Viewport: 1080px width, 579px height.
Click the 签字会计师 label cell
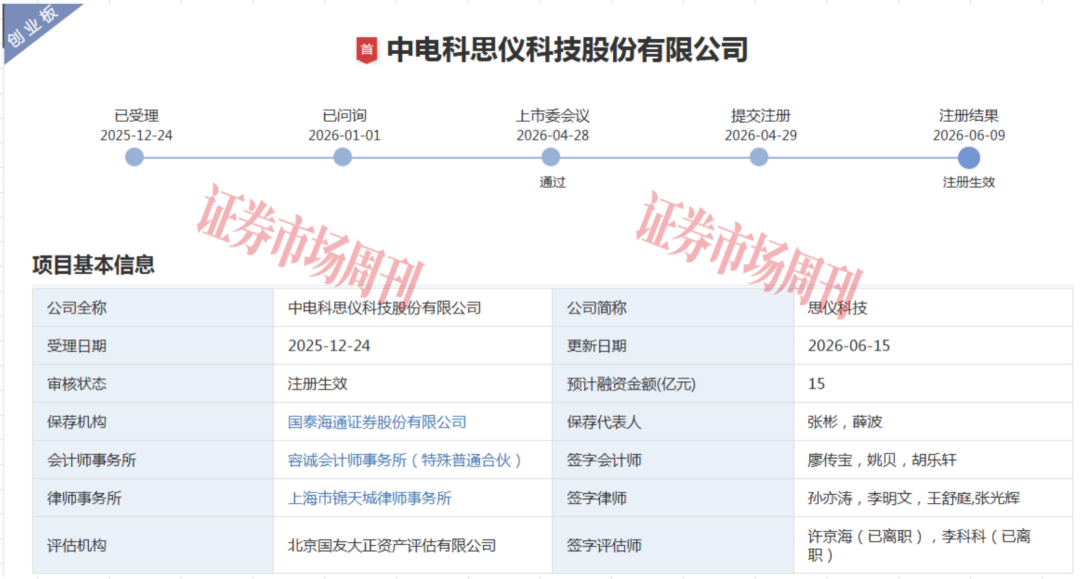(673, 460)
